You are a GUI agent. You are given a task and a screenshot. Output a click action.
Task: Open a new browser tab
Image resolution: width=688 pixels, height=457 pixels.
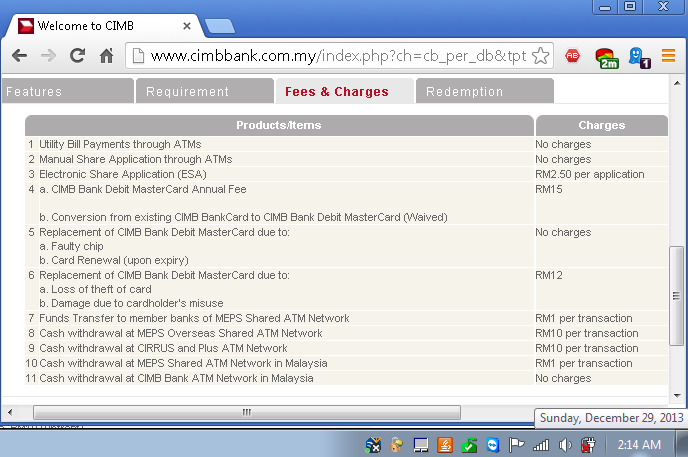219,26
